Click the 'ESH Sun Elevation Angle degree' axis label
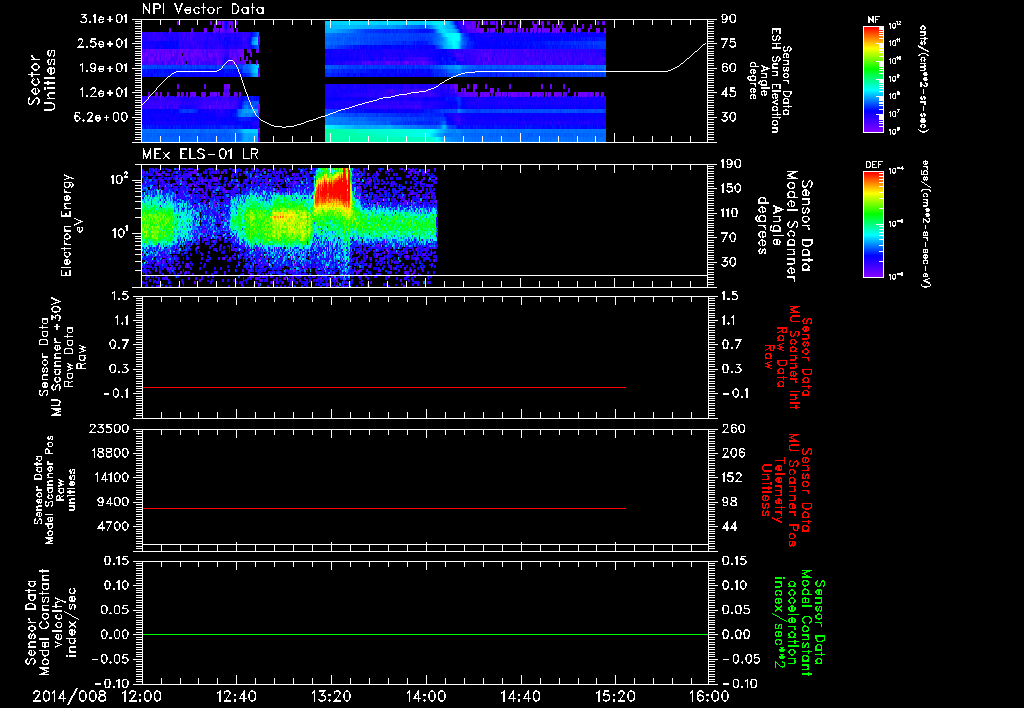This screenshot has width=1024, height=708. tap(769, 80)
